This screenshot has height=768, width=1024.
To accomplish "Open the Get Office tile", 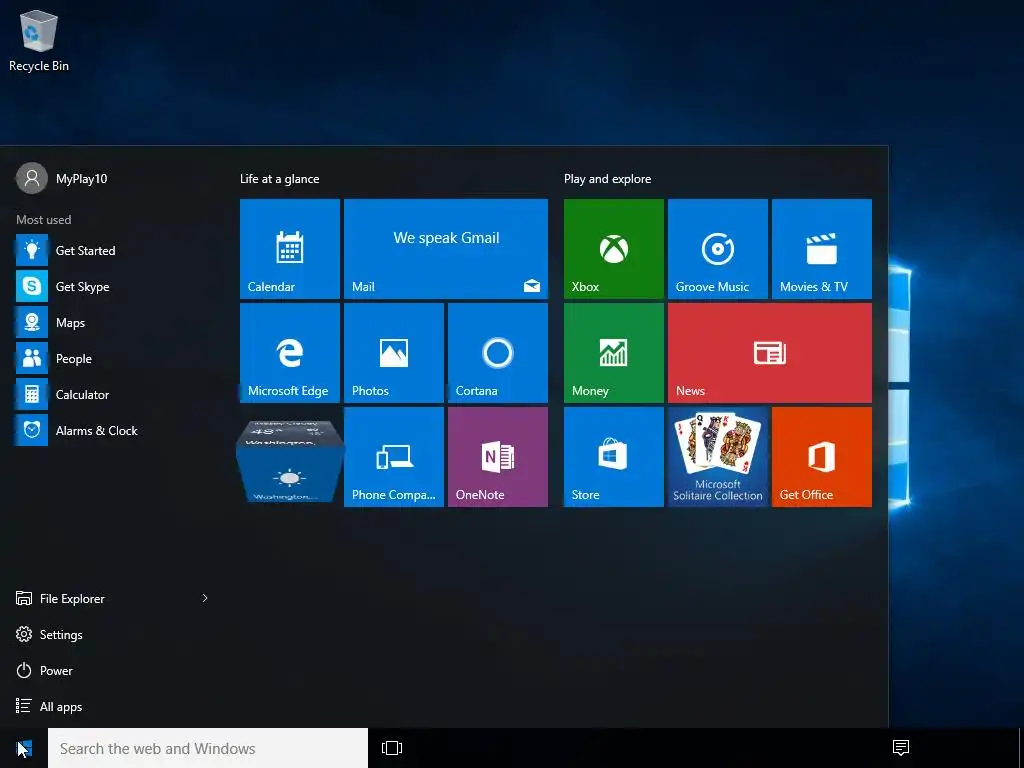I will [x=822, y=456].
